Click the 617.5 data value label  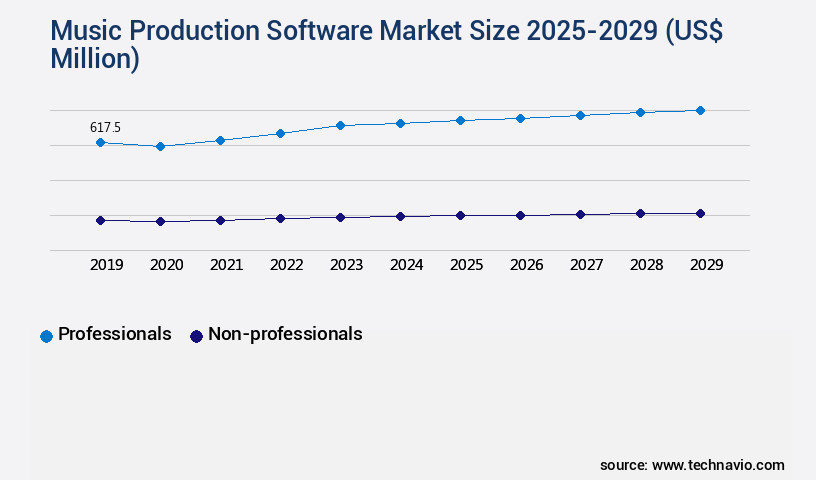coord(105,127)
